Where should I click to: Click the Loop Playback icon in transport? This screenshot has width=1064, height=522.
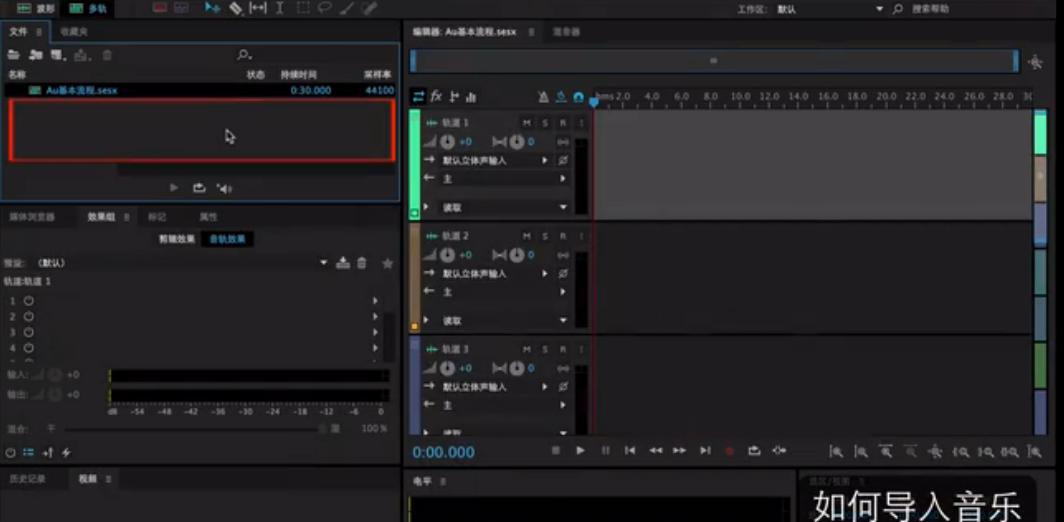pyautogui.click(x=754, y=451)
